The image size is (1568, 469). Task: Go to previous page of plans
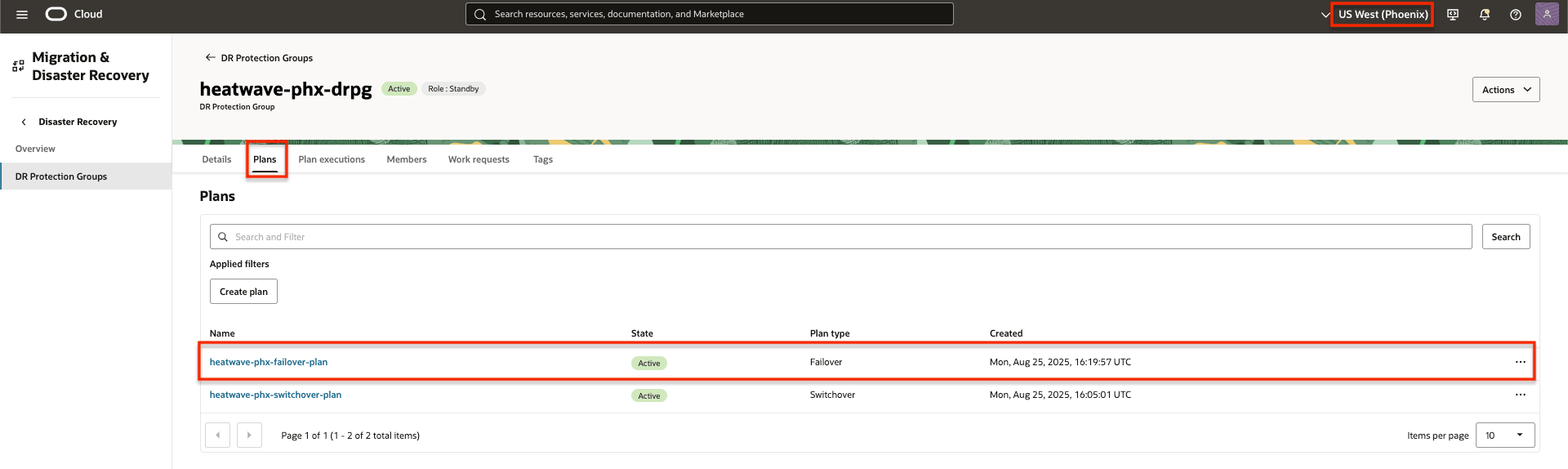point(217,435)
